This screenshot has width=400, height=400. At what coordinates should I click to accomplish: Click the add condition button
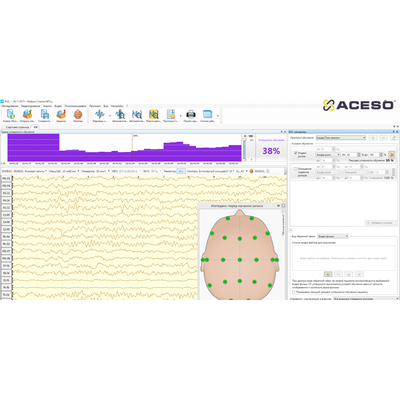point(381,223)
